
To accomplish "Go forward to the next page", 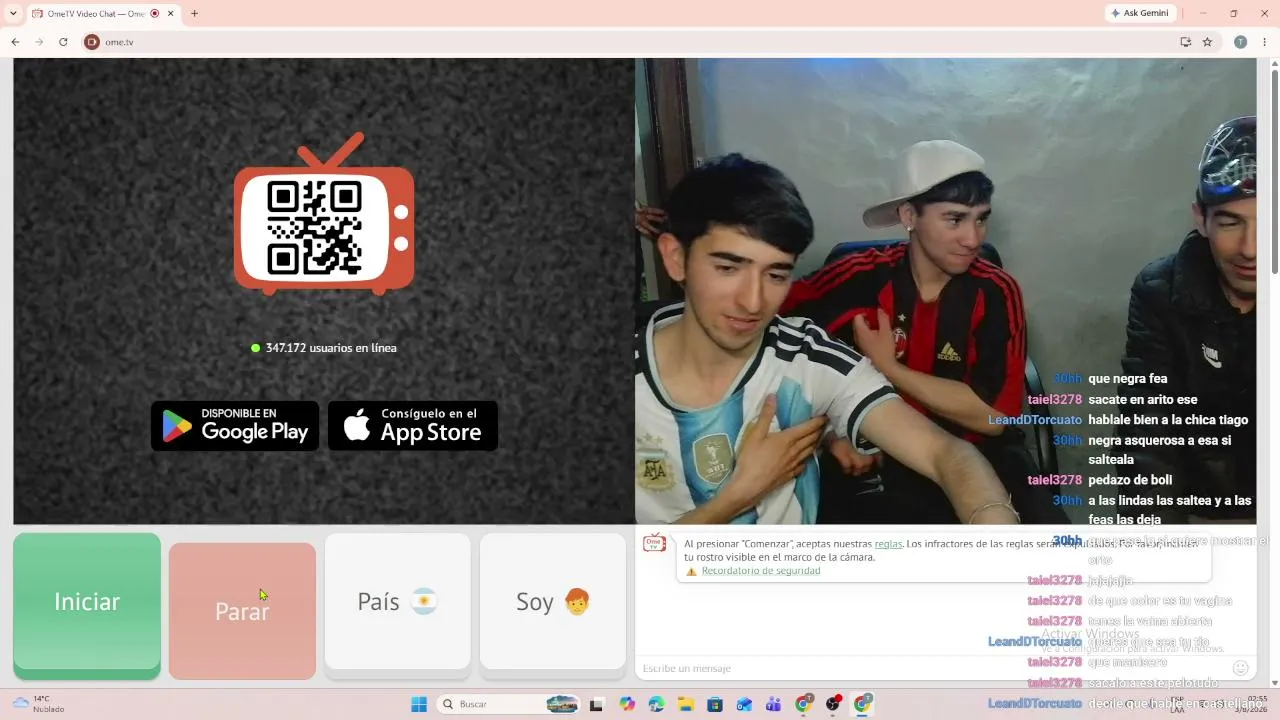I will coord(39,42).
